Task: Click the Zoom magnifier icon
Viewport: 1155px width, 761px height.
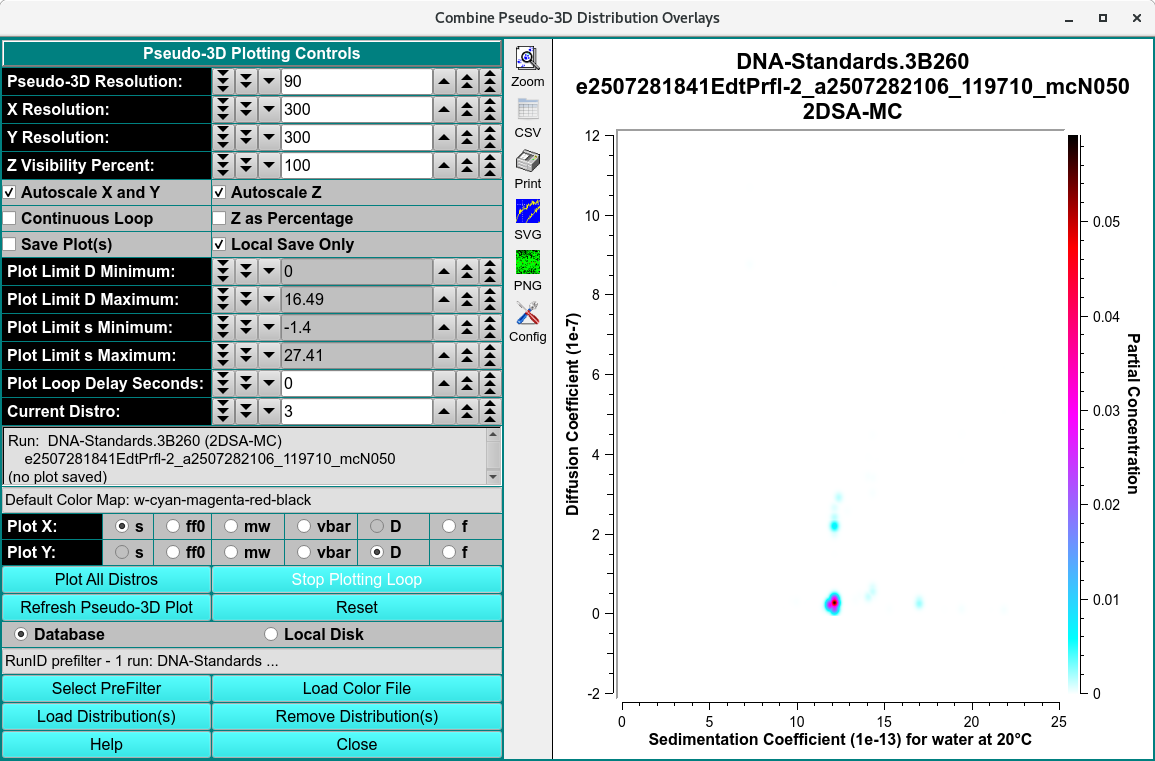Action: 527,59
